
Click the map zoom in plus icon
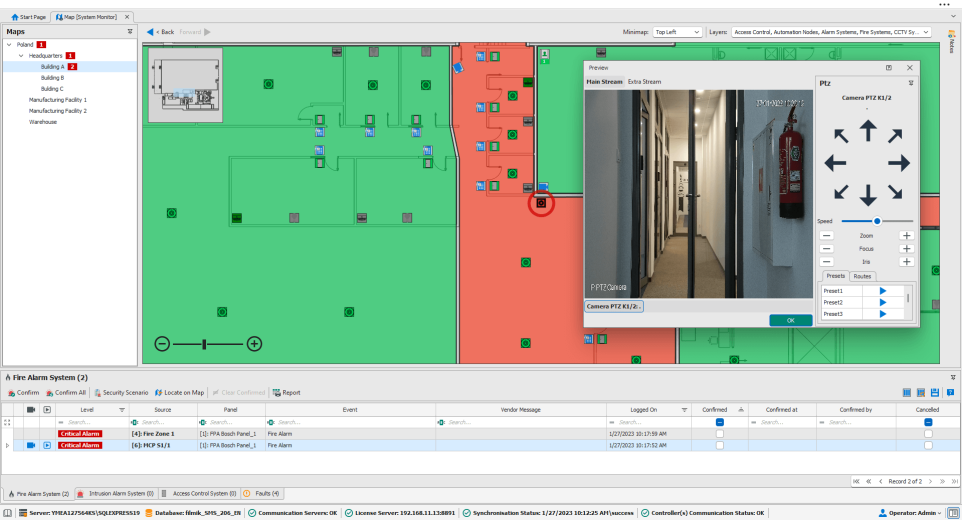[254, 344]
